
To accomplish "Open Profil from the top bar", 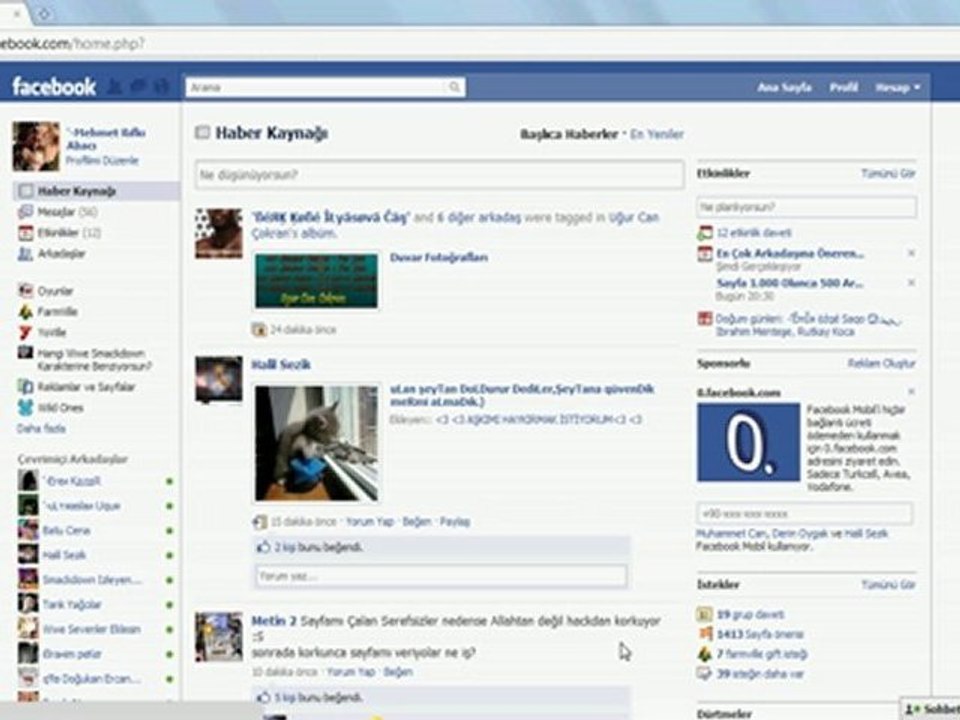I will (x=844, y=88).
